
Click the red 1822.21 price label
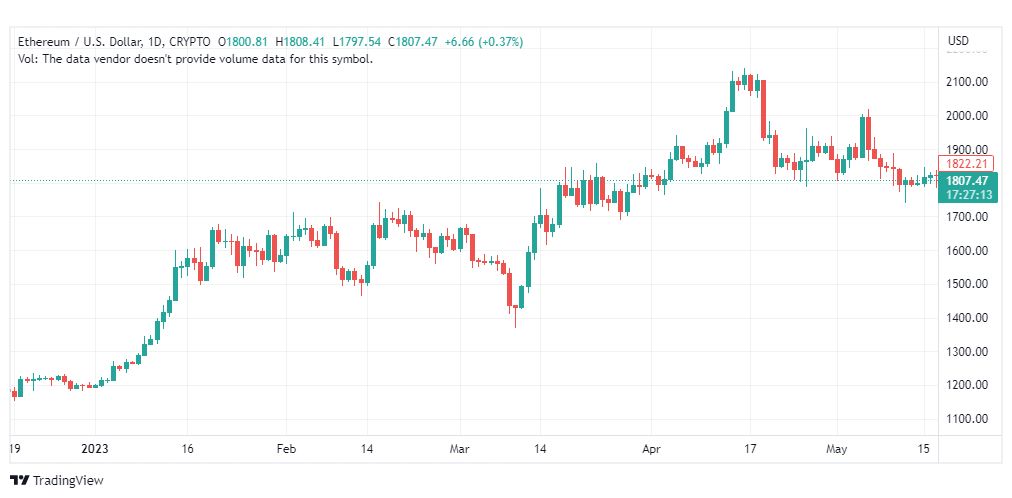coord(966,164)
